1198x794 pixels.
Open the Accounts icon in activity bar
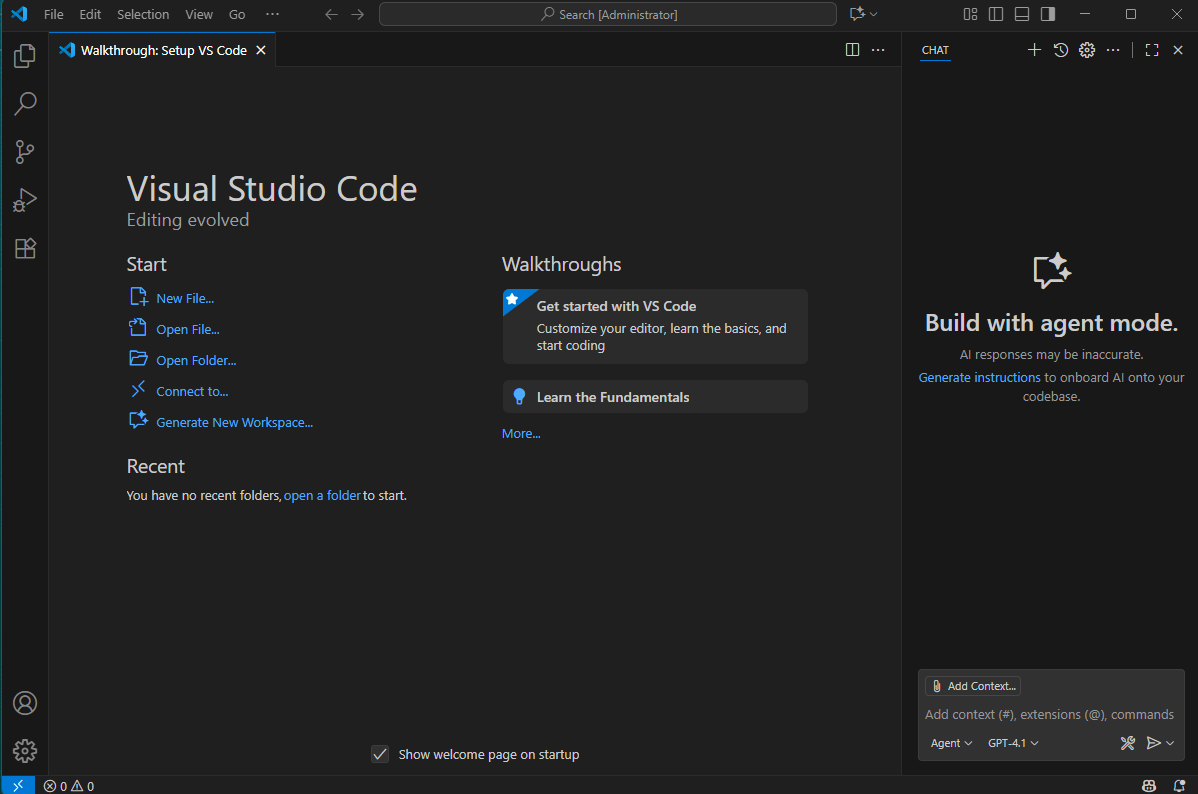point(25,703)
